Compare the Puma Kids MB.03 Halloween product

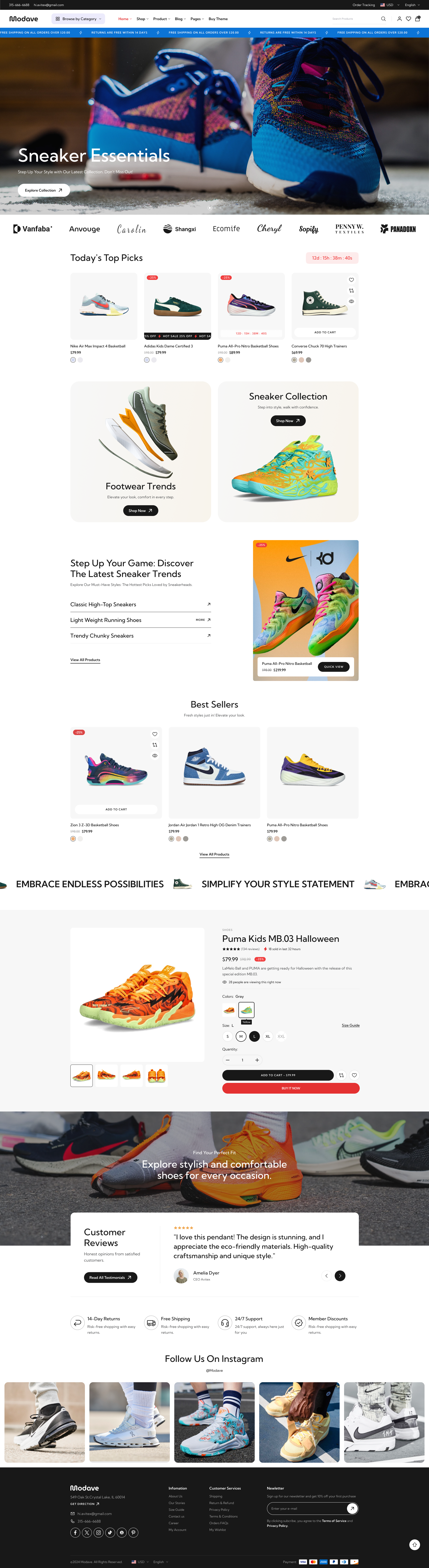pos(341,1076)
